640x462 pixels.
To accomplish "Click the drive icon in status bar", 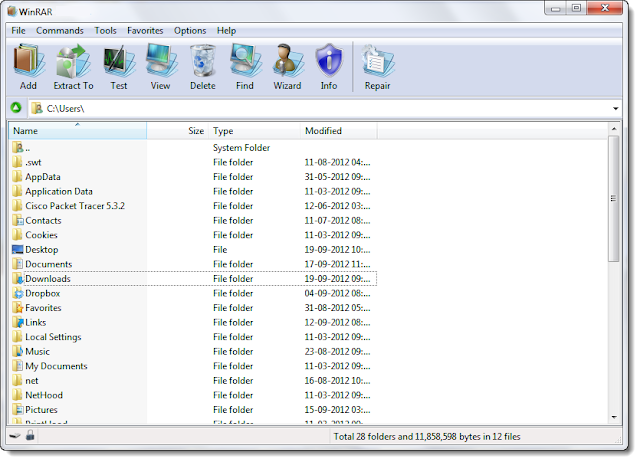I will click(x=15, y=436).
